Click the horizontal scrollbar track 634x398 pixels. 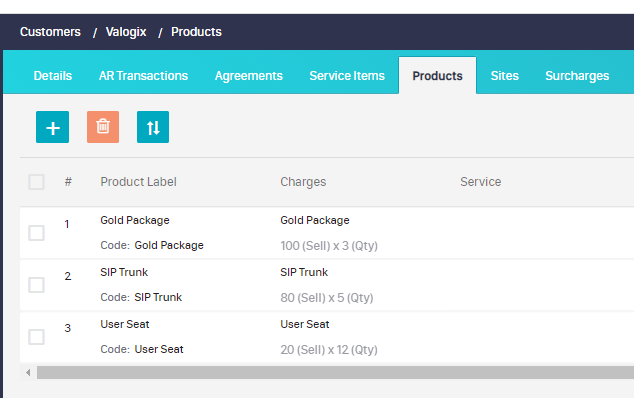(335, 373)
